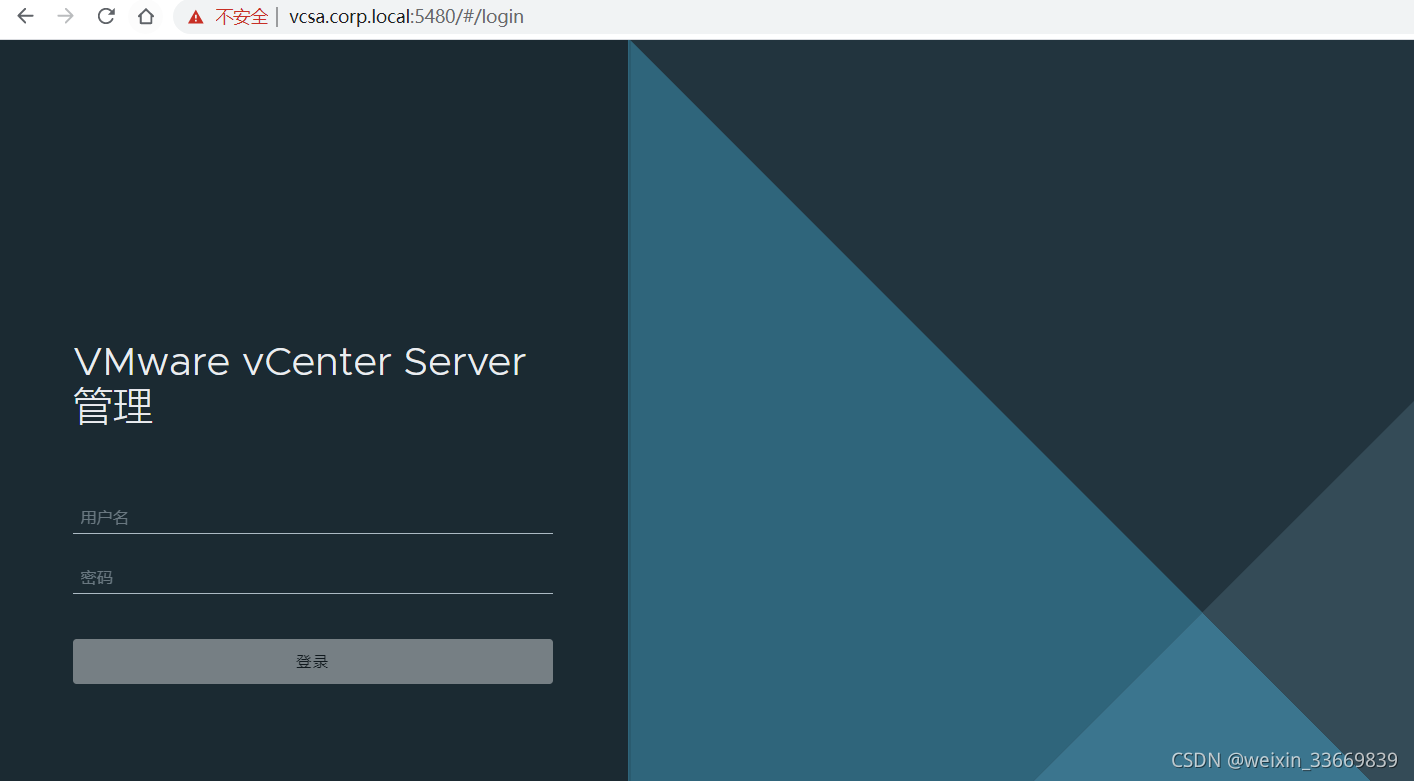The width and height of the screenshot is (1414, 781).
Task: Open the browser home page icon
Action: 146,16
